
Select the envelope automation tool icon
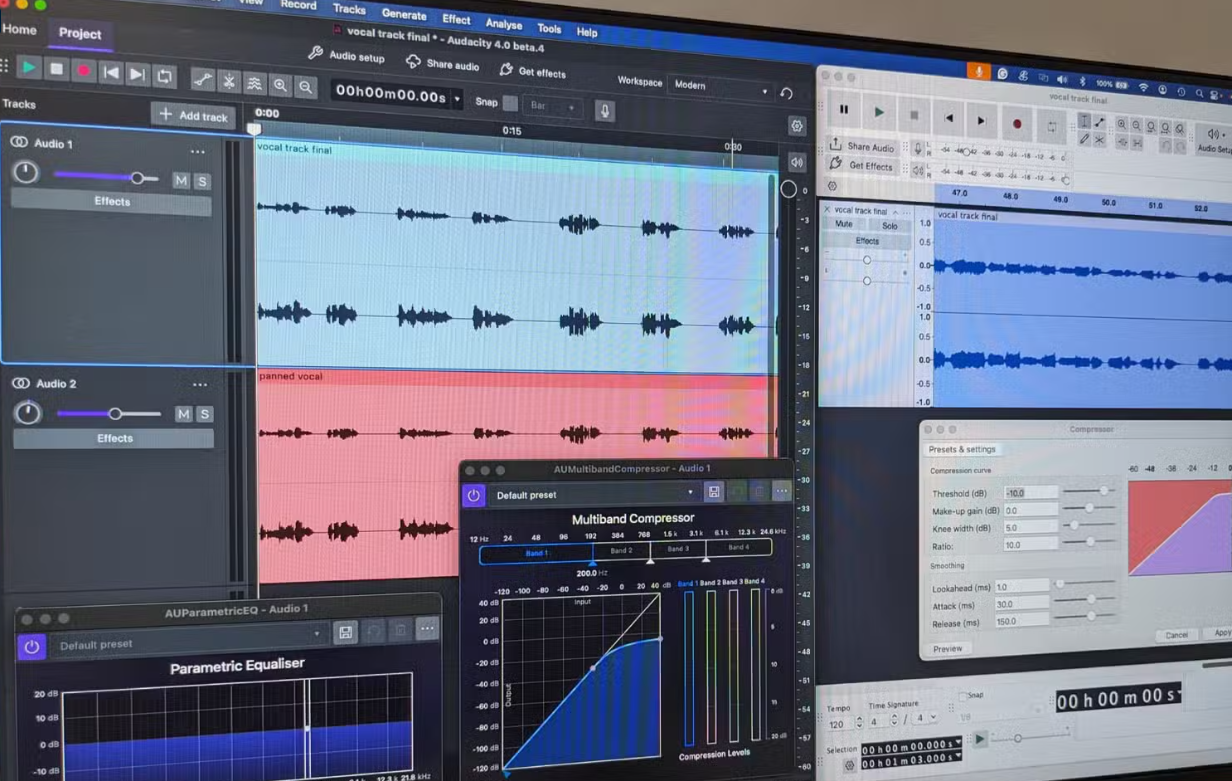pyautogui.click(x=202, y=79)
